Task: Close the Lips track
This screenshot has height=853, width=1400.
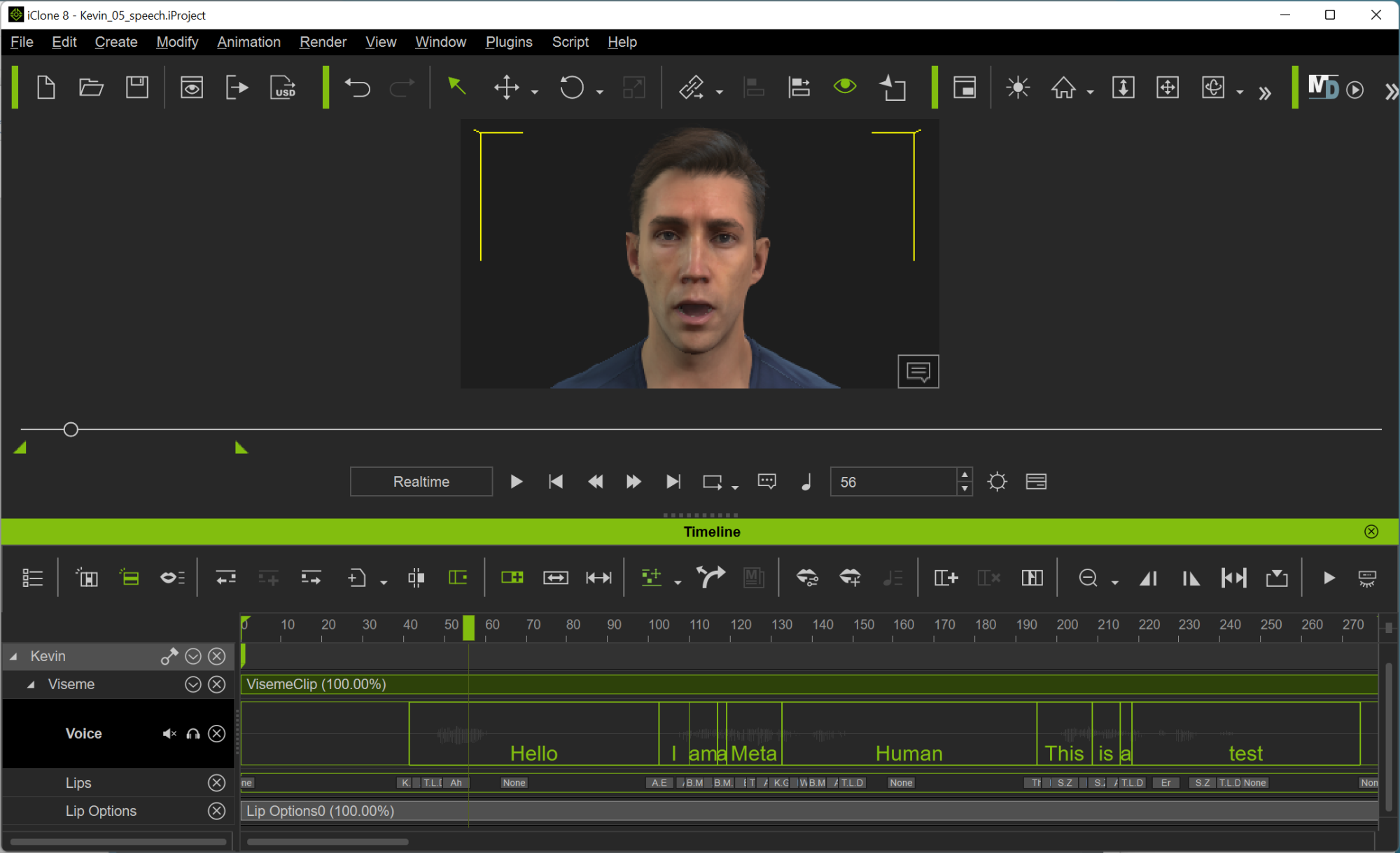Action: pos(217,783)
